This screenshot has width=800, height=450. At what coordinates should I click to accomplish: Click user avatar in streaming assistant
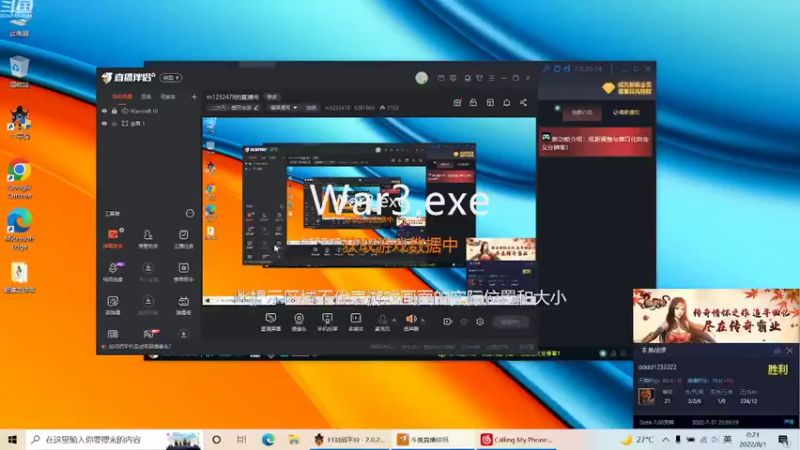(x=421, y=78)
